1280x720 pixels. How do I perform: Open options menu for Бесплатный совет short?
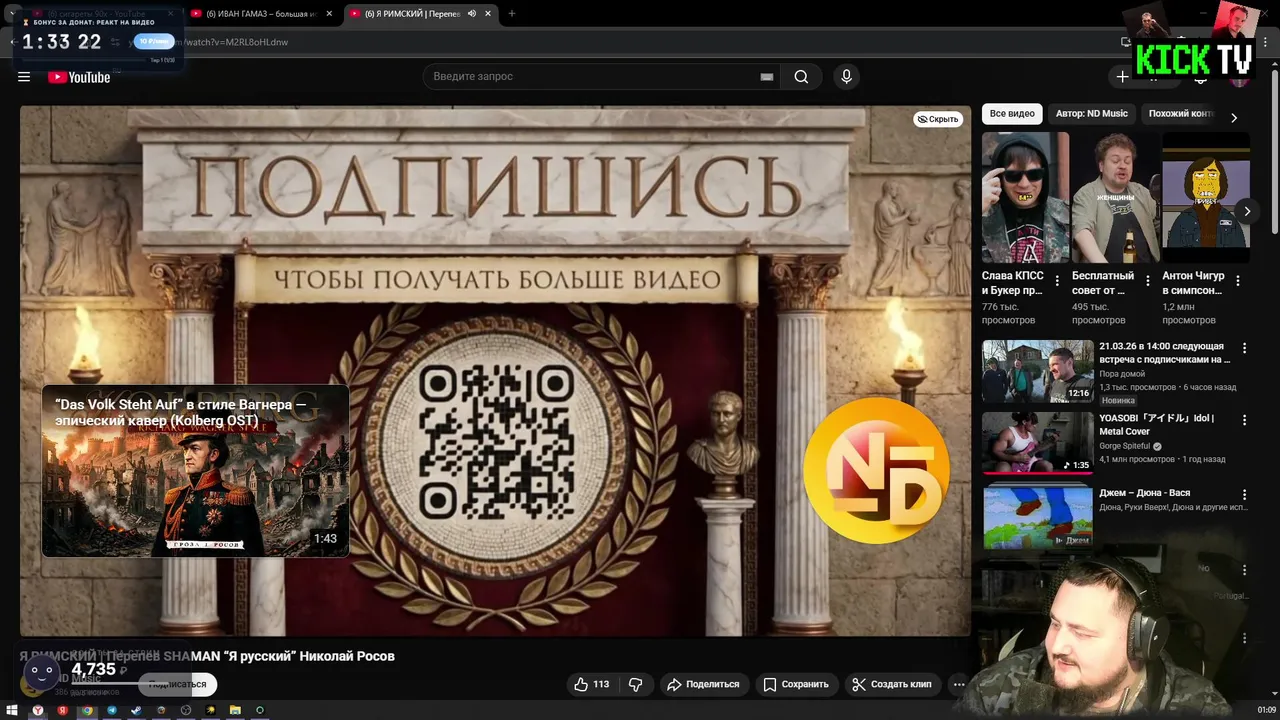[1148, 281]
